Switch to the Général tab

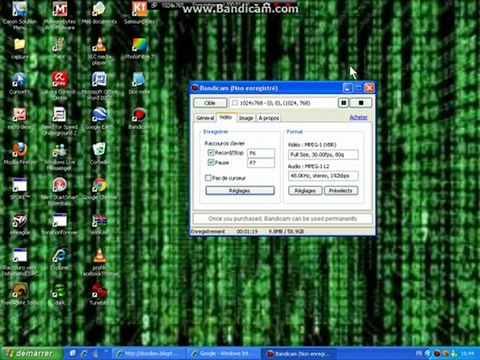[205, 118]
